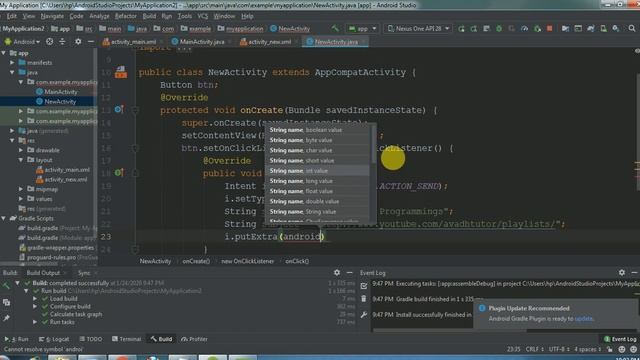640x360 pixels.
Task: Click the layout file gutter icon on line 10
Action: (120, 72)
